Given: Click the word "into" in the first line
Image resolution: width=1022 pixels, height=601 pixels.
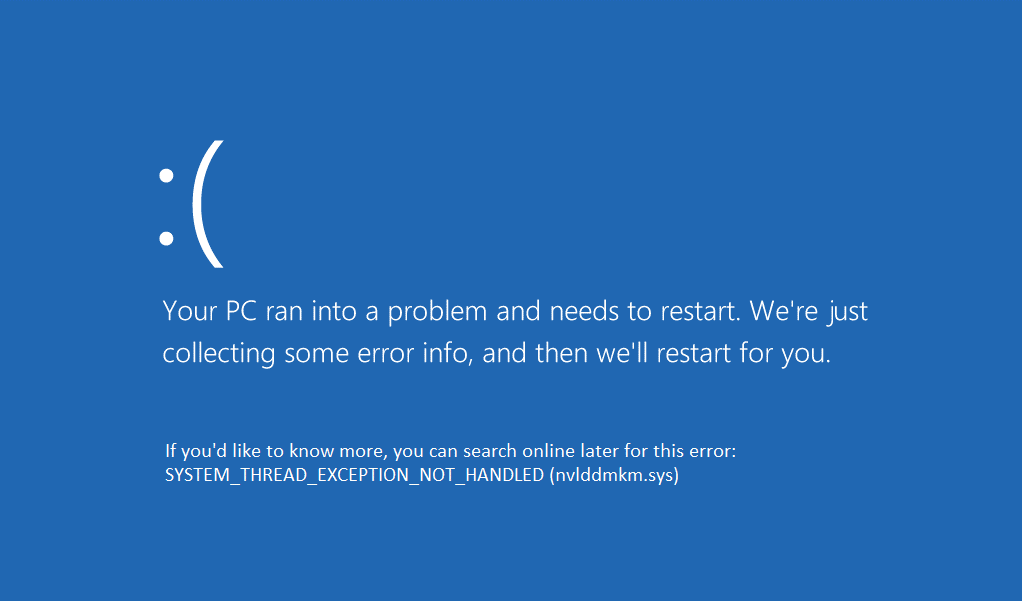Looking at the screenshot, I should 334,311.
